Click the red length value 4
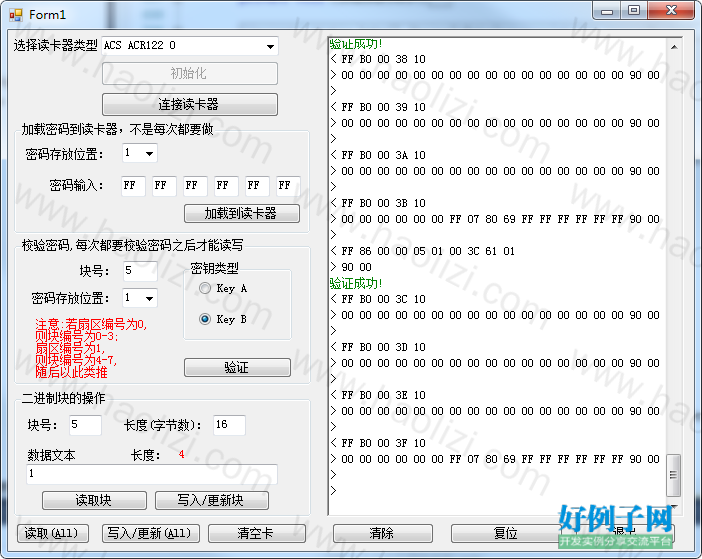 click(x=181, y=455)
